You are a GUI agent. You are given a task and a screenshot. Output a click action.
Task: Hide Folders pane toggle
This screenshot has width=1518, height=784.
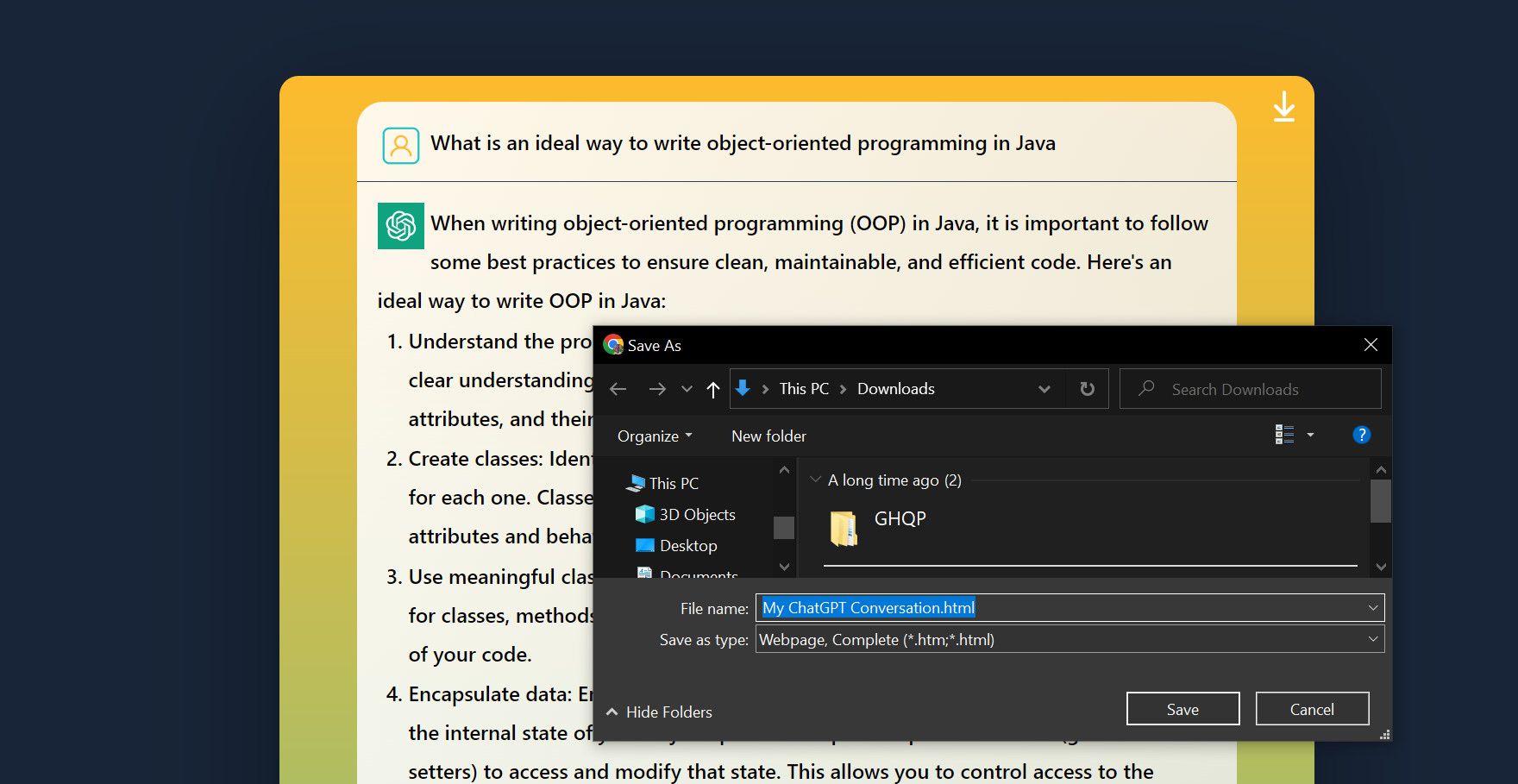click(x=660, y=712)
